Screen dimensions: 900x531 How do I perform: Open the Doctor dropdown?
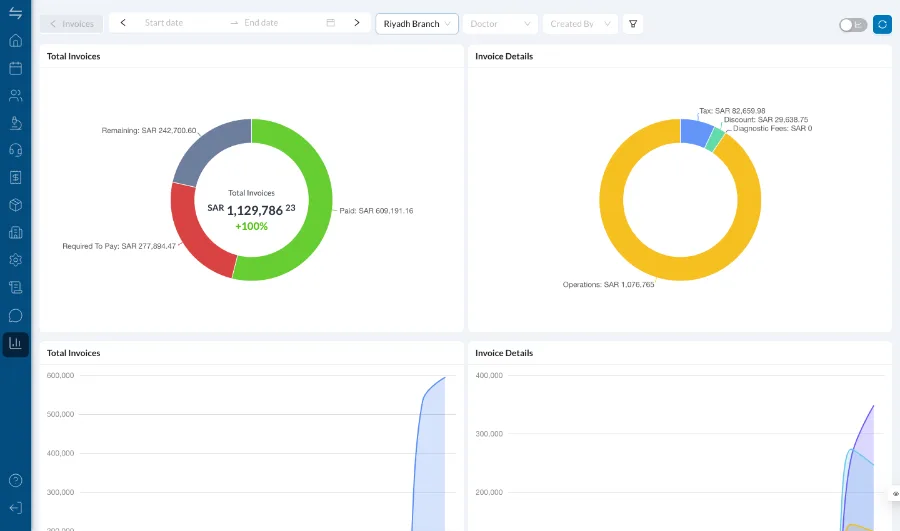500,24
